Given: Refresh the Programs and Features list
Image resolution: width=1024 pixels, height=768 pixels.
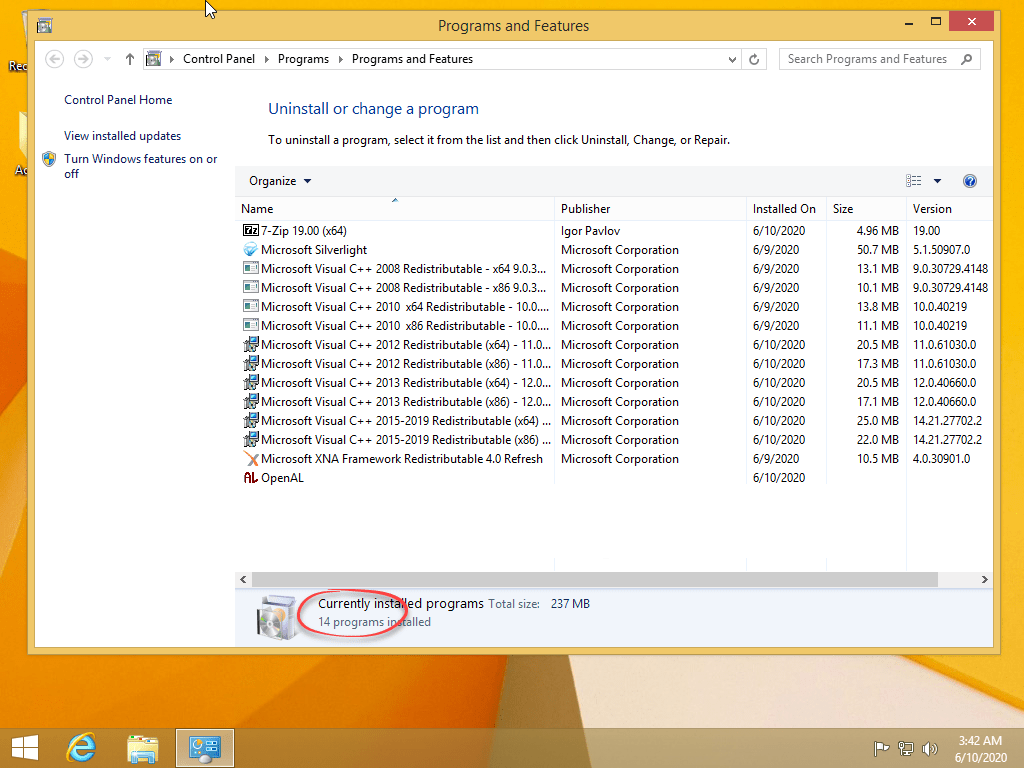Looking at the screenshot, I should pyautogui.click(x=754, y=59).
